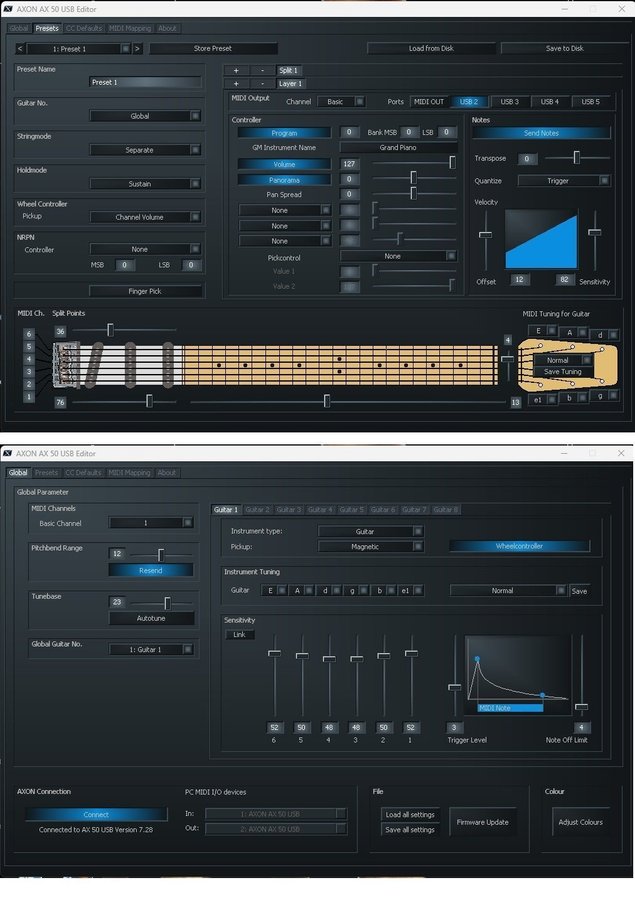Add a new layer with plus button

[236, 84]
